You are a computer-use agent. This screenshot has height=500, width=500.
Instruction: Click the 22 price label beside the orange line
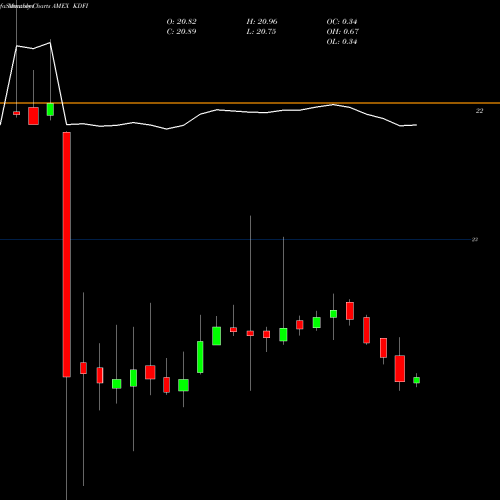pos(479,111)
